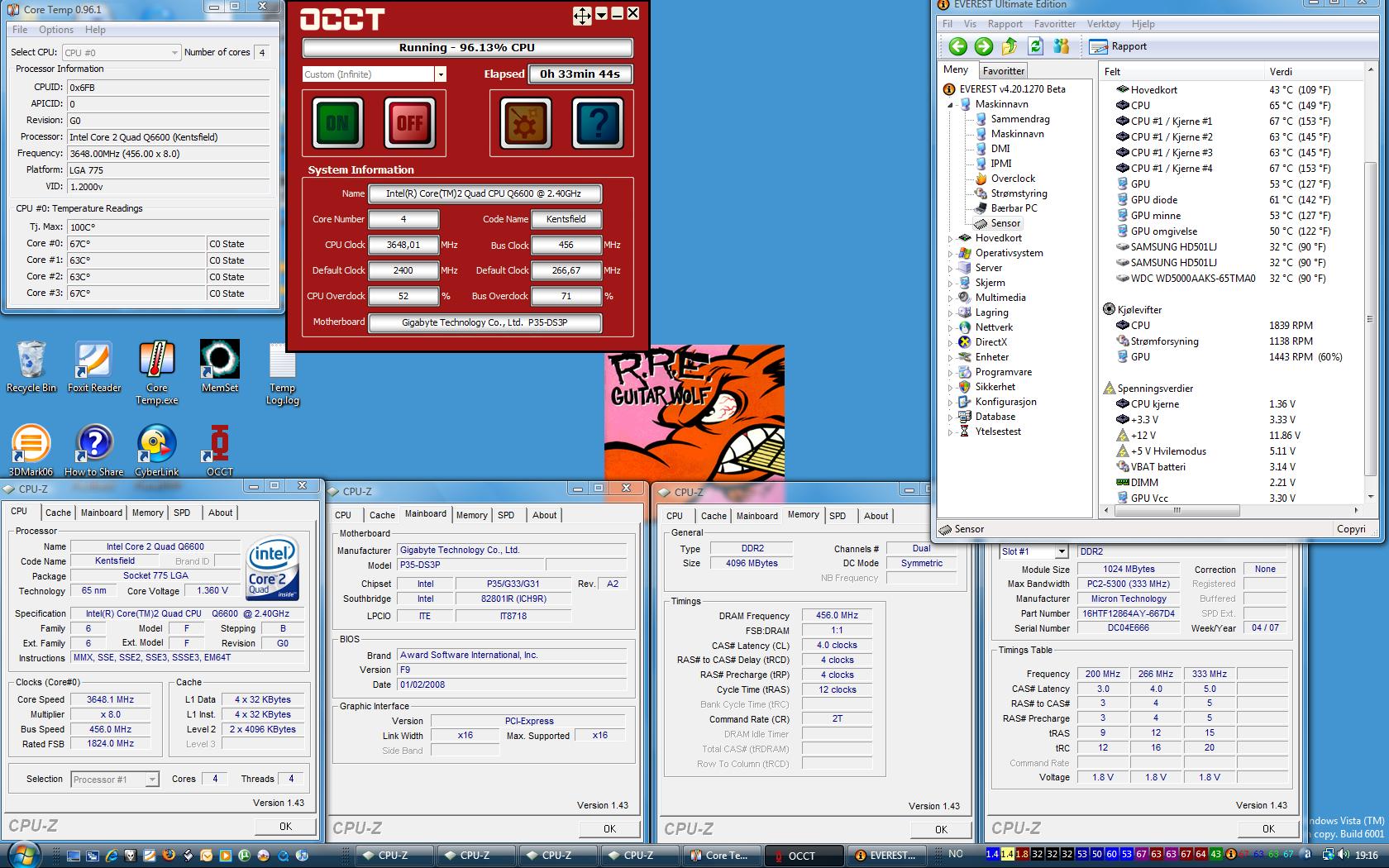Switch to Cache tab in first CPU-Z window

click(58, 513)
